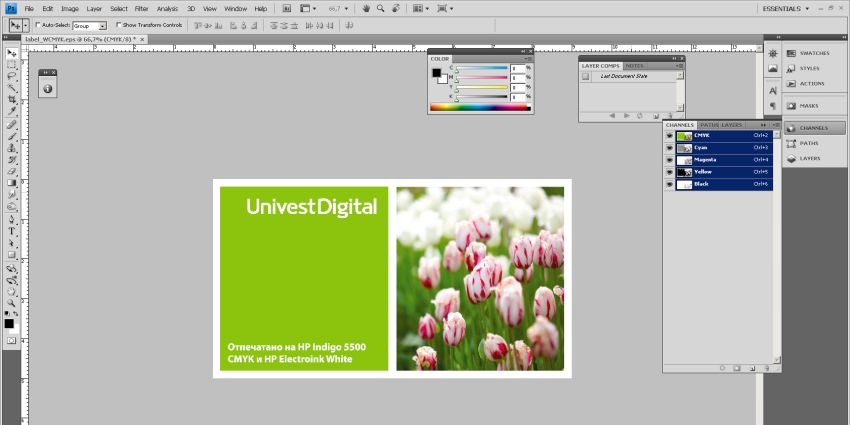850x425 pixels.
Task: Open the Swatches panel button
Action: 814,53
